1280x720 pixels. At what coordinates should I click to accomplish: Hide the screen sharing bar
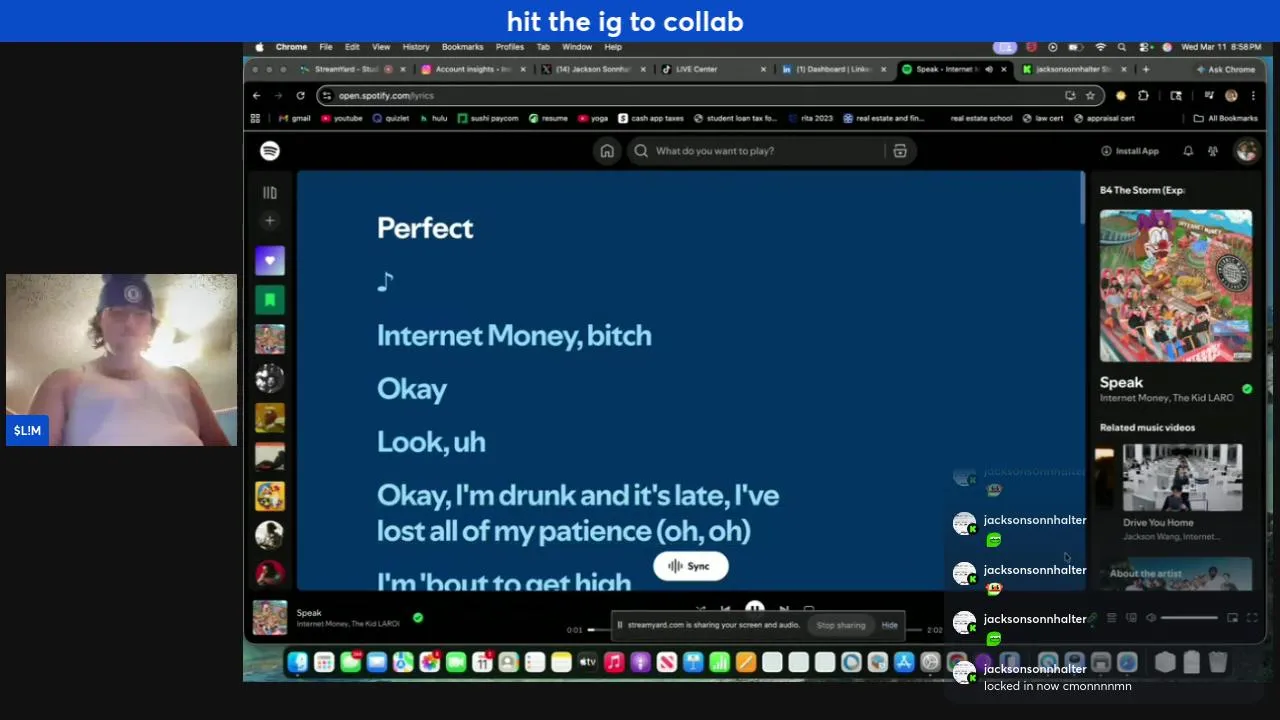click(x=889, y=626)
